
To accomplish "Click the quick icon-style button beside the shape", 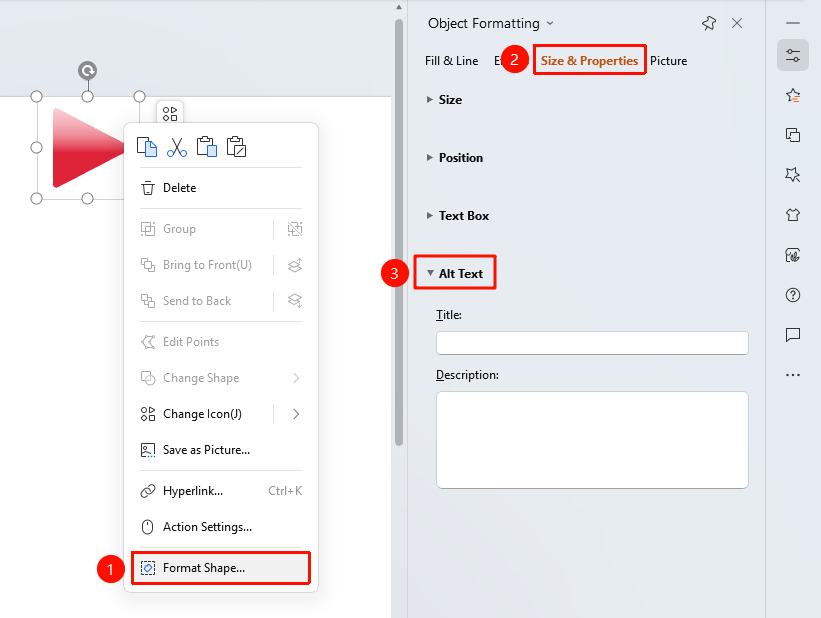I will coord(170,114).
